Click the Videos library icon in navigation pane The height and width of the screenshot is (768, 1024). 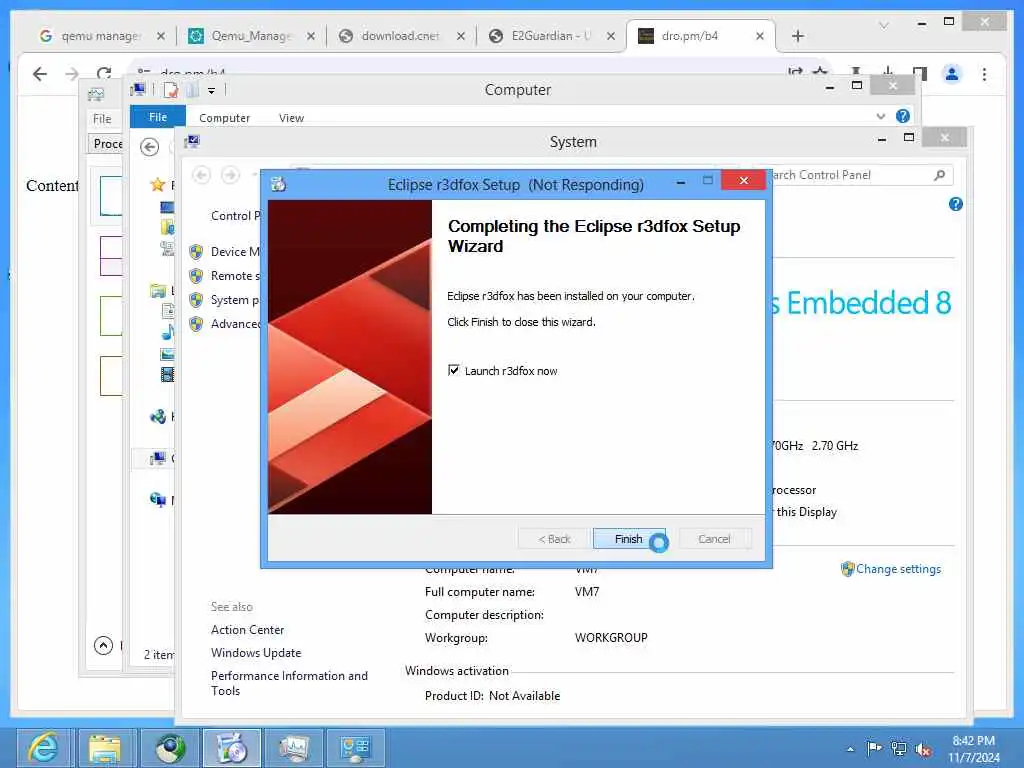167,374
